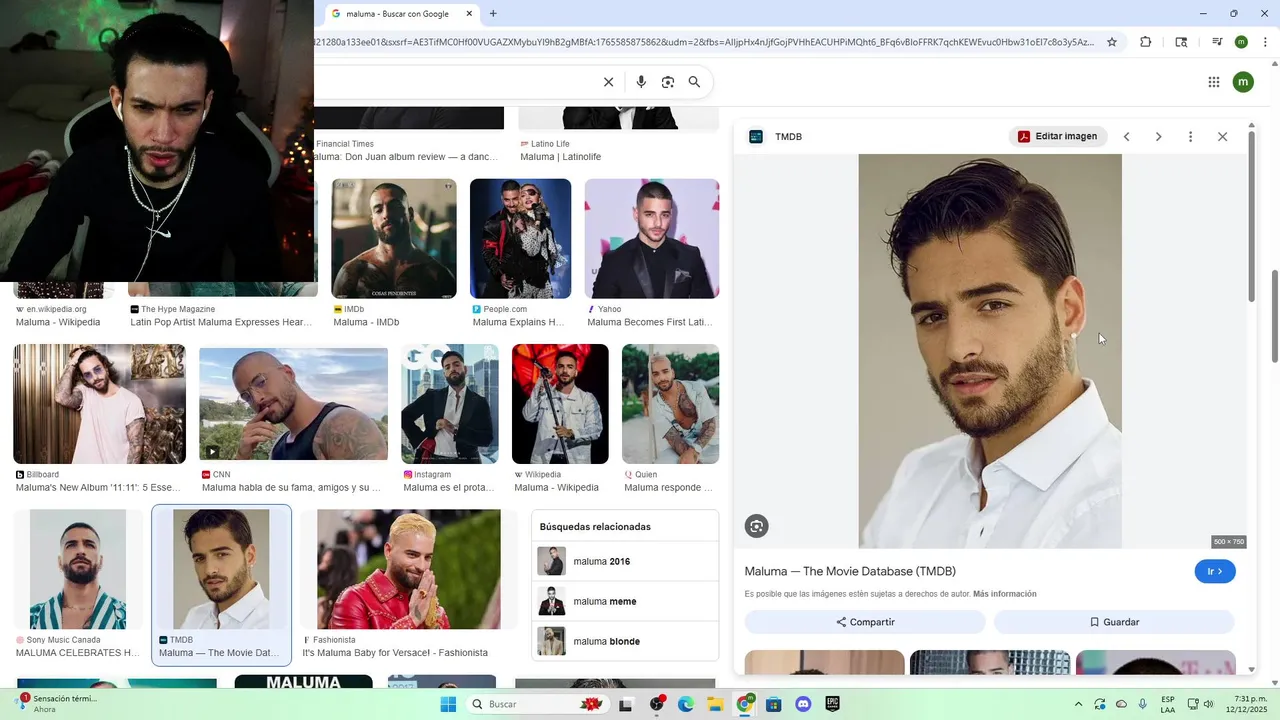Show hidden system tray icons

(1078, 704)
